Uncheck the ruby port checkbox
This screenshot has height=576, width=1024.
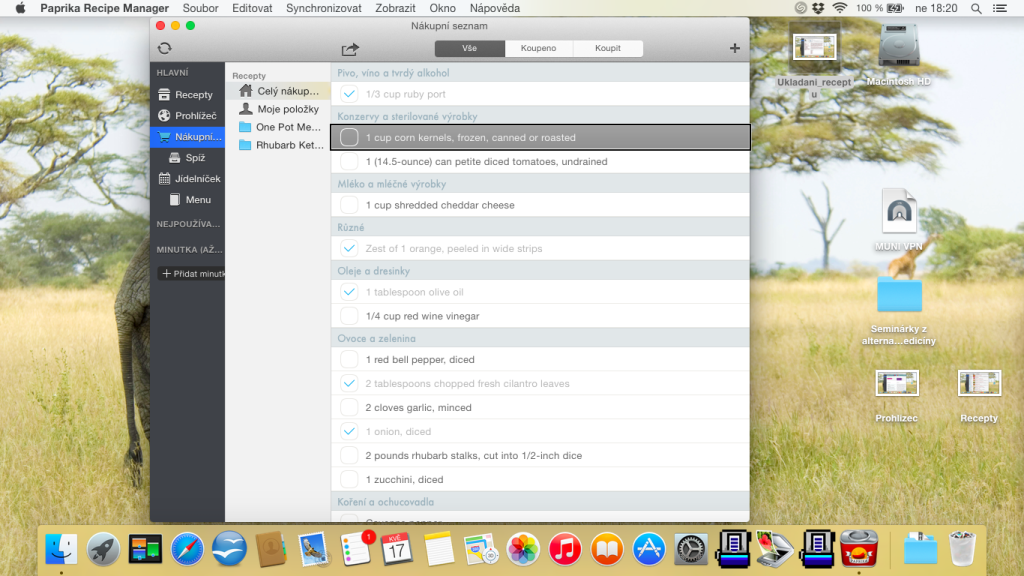349,94
